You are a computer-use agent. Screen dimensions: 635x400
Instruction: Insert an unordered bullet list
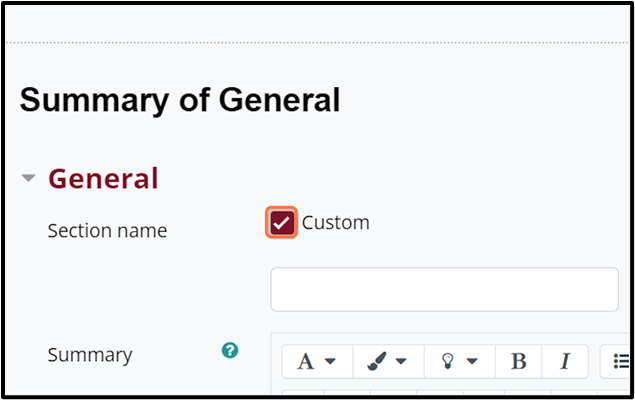(x=620, y=361)
